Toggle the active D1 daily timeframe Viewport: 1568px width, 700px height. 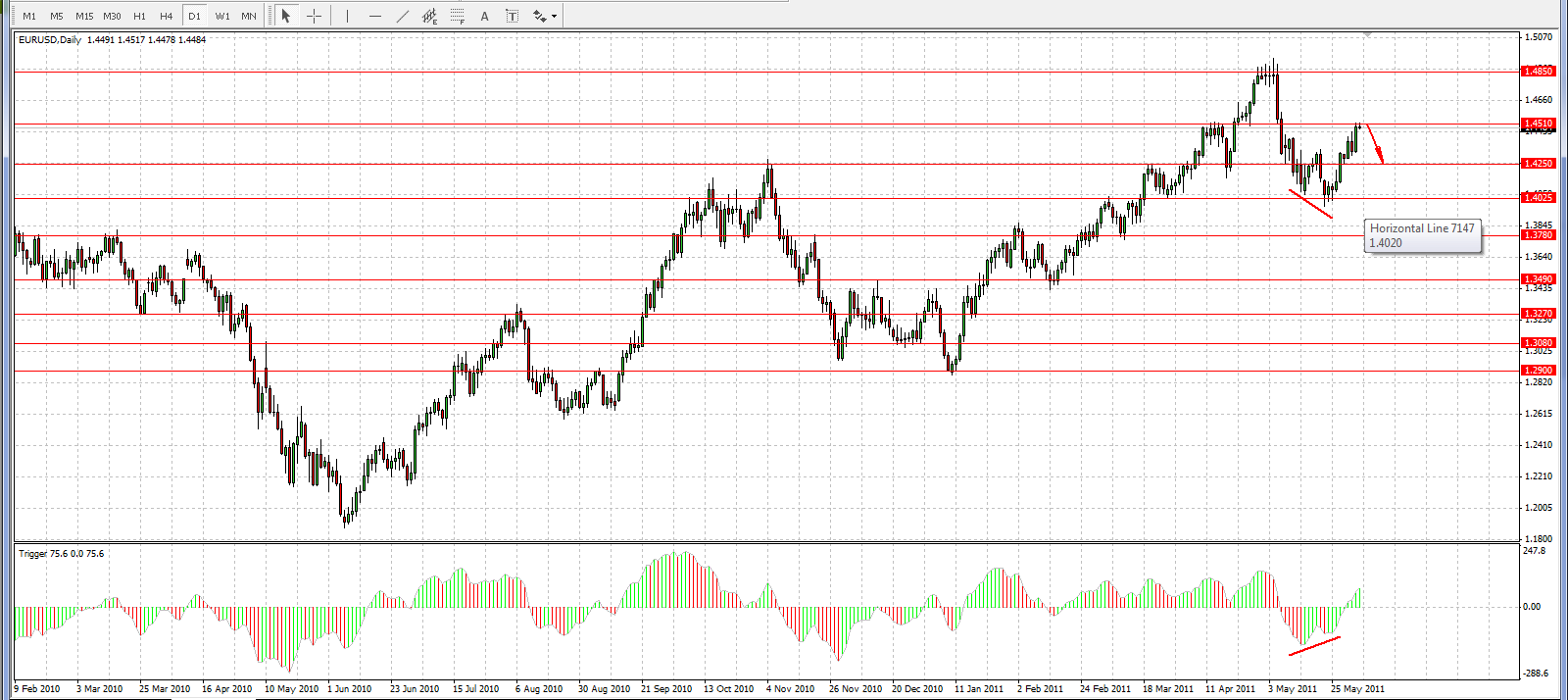click(x=194, y=16)
